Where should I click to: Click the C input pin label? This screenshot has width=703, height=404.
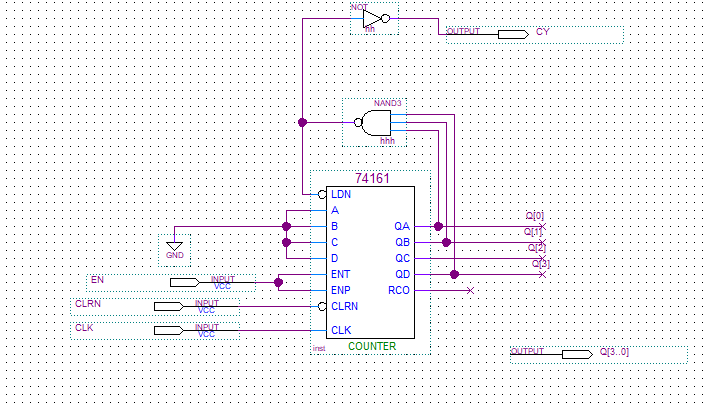point(334,243)
